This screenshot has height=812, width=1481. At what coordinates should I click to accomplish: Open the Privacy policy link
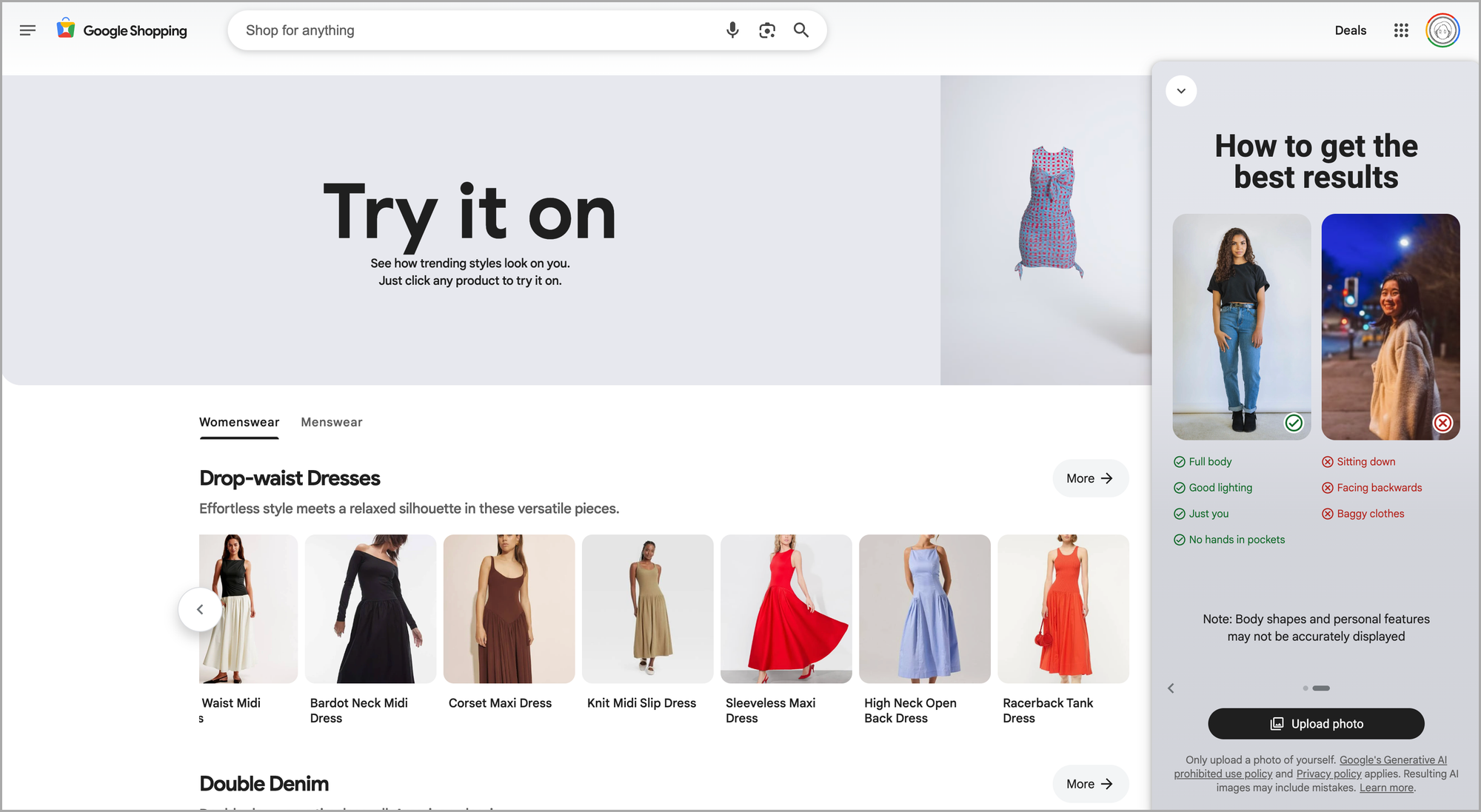1328,774
